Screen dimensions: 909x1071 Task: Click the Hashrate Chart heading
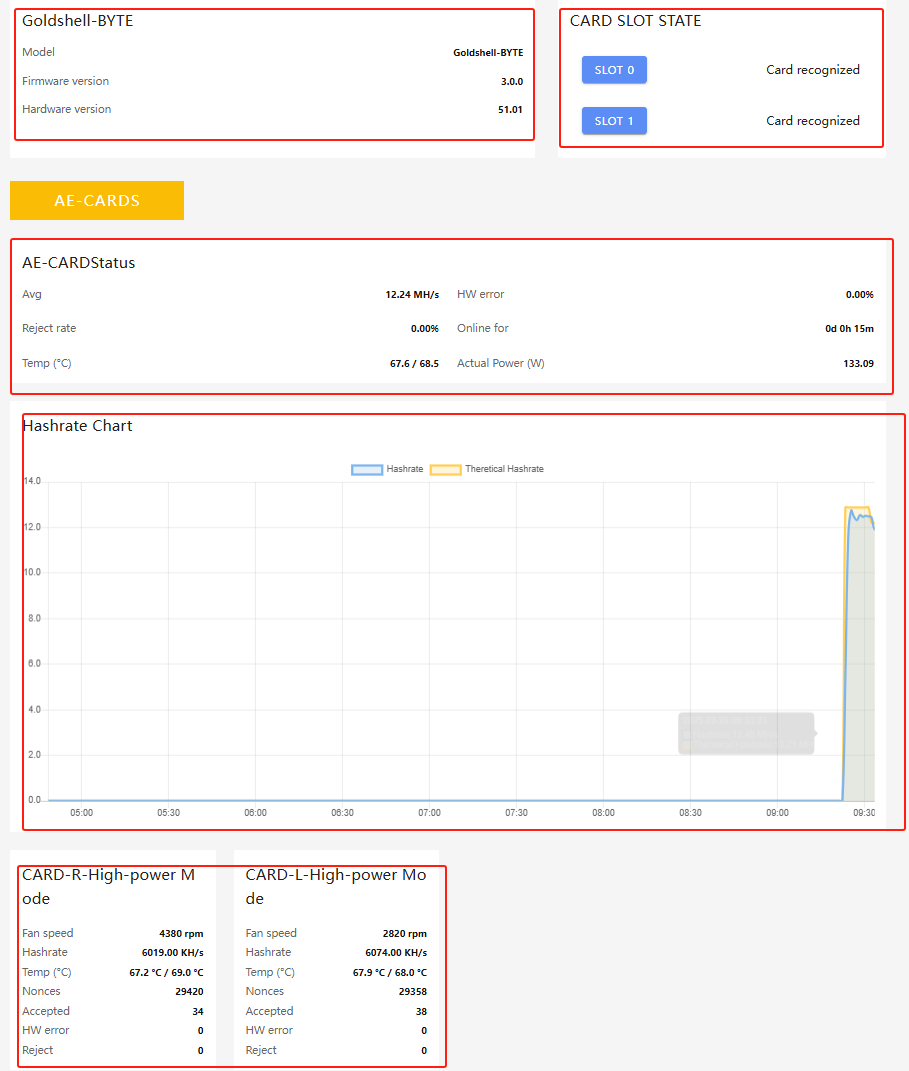coord(78,426)
